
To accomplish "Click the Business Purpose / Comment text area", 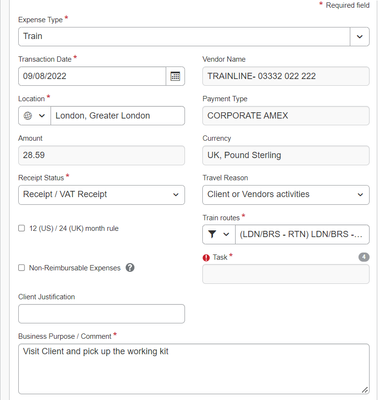I will (194, 369).
